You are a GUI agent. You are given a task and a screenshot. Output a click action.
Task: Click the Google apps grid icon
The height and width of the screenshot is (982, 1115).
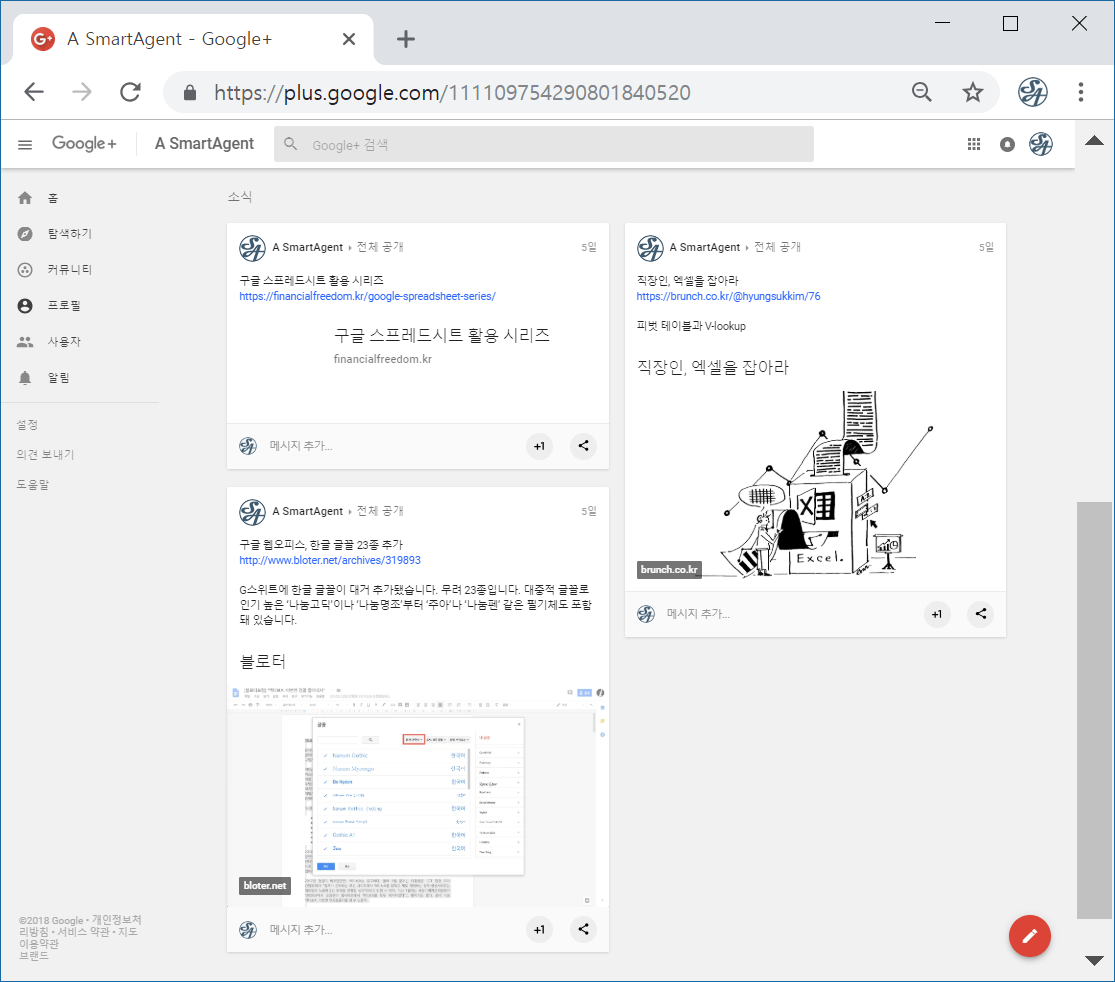(974, 144)
